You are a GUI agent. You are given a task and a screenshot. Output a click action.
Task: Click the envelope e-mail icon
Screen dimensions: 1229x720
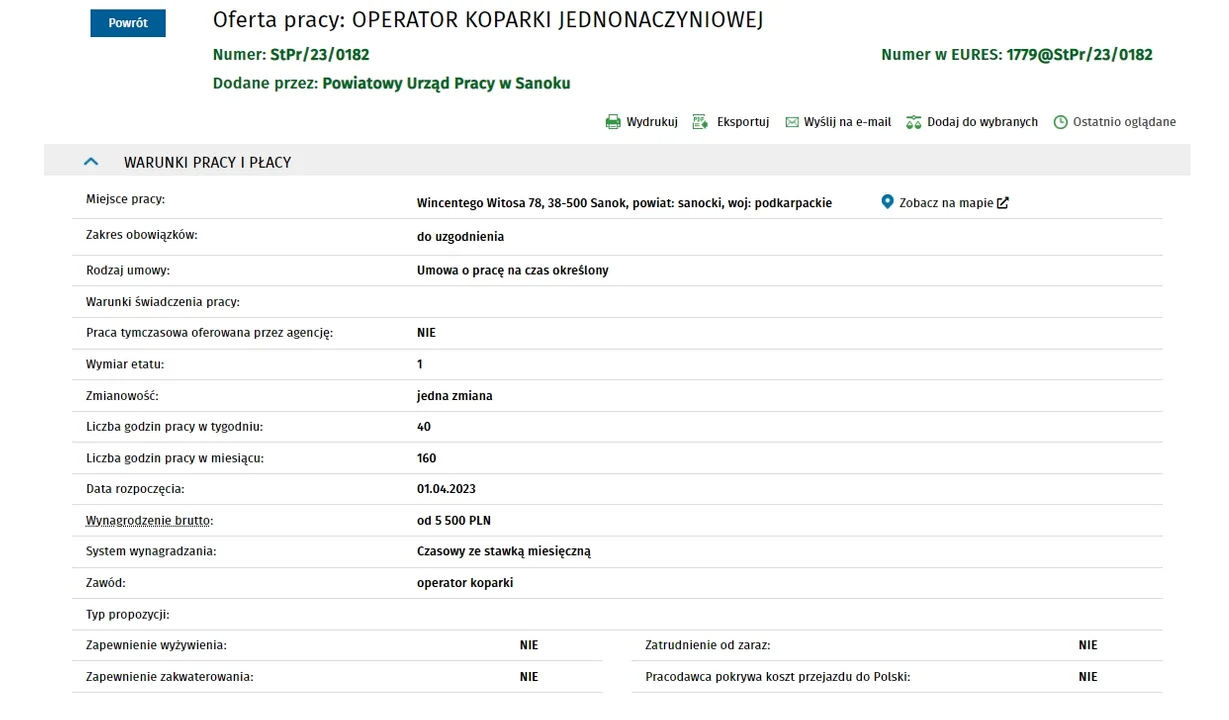[x=792, y=122]
